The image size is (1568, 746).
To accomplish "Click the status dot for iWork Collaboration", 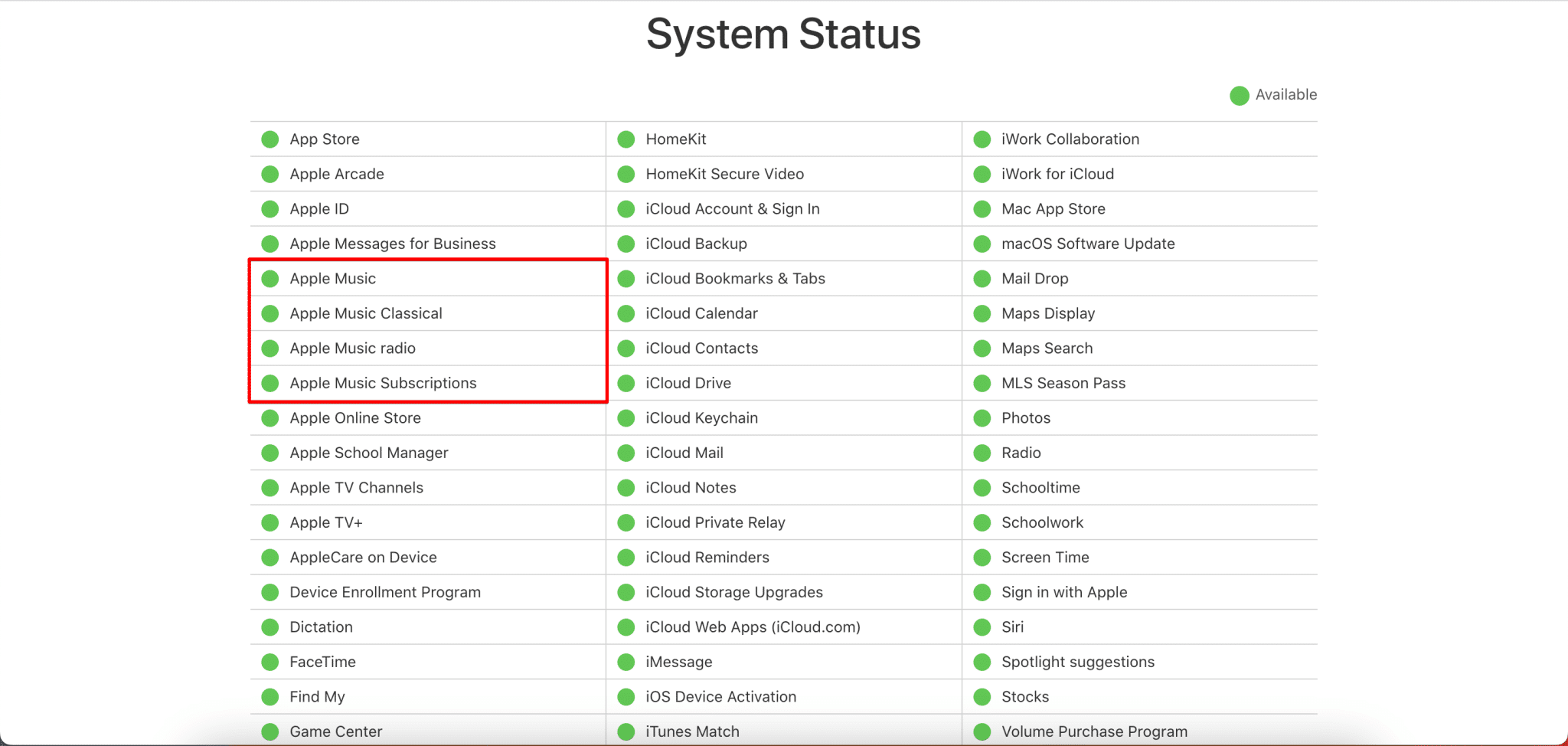I will 982,139.
